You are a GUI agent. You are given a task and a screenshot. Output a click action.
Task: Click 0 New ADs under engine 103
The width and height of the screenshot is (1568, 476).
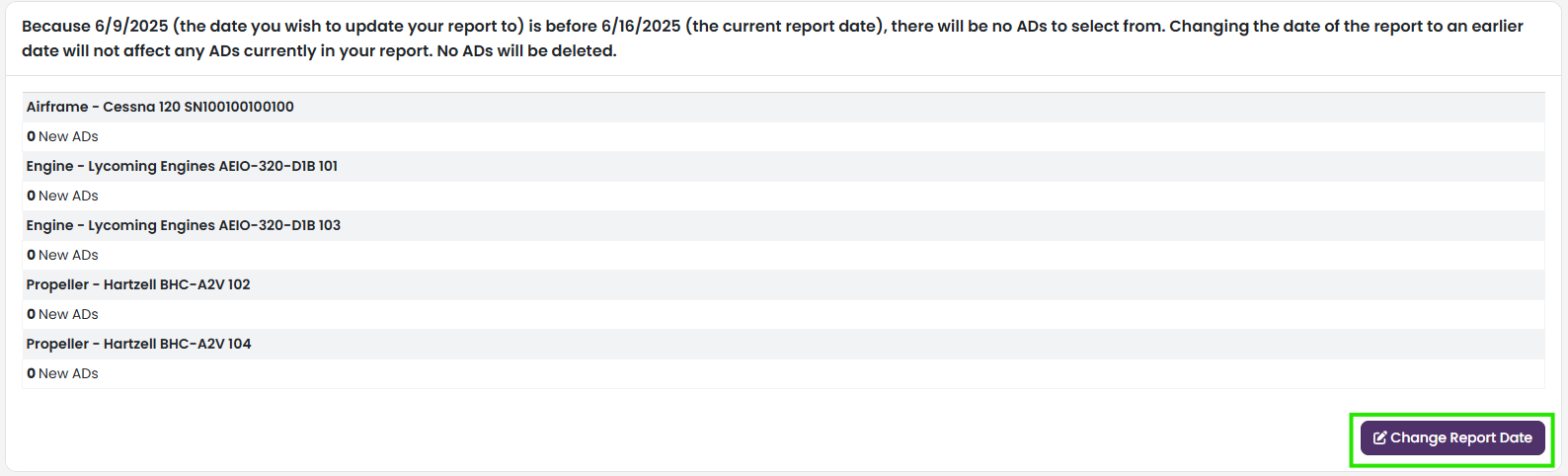(x=62, y=255)
